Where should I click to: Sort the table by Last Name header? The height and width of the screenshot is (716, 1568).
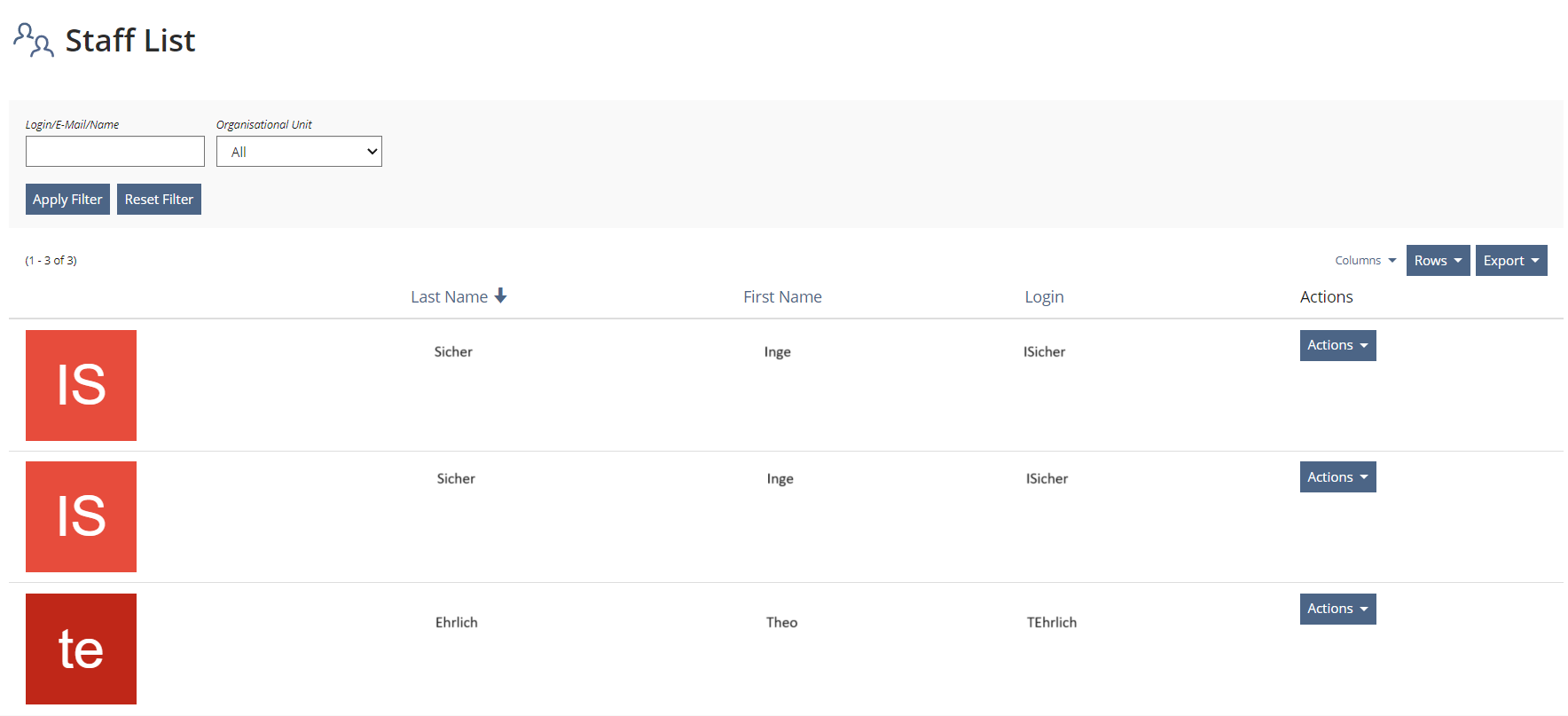click(x=449, y=297)
